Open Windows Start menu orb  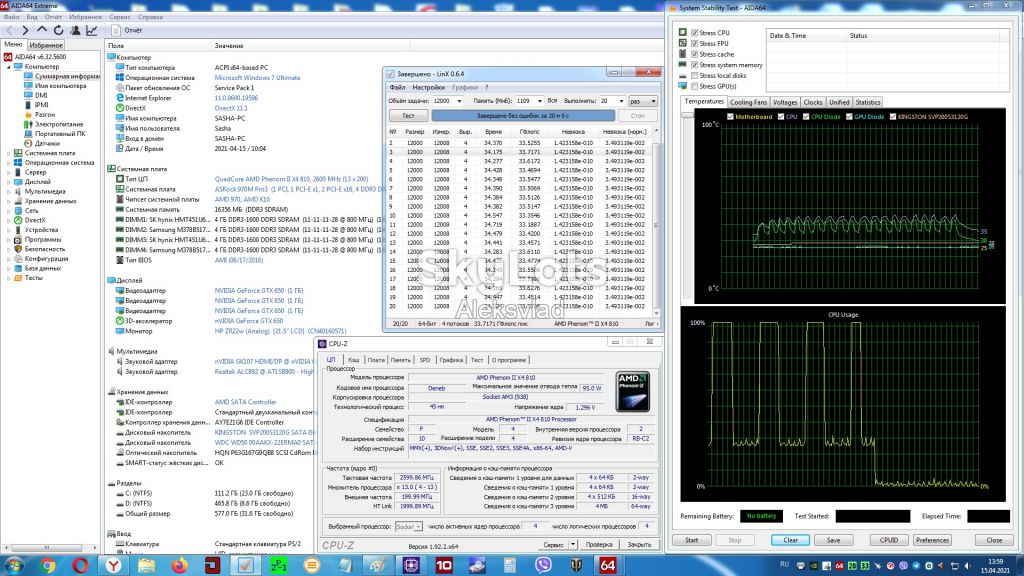(x=14, y=565)
